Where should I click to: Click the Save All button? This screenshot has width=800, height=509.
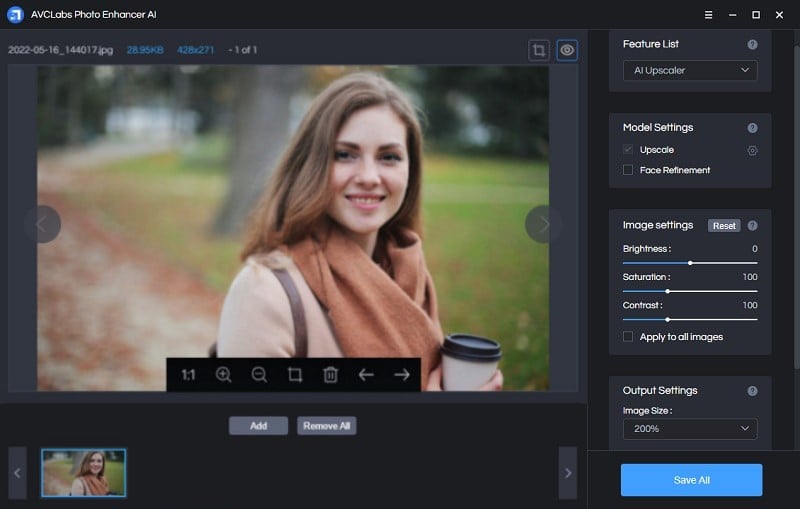tap(691, 480)
